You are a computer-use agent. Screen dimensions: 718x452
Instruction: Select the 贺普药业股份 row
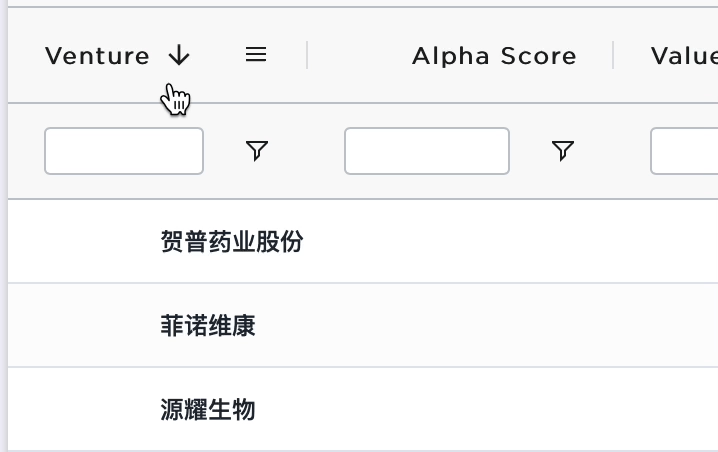363,241
